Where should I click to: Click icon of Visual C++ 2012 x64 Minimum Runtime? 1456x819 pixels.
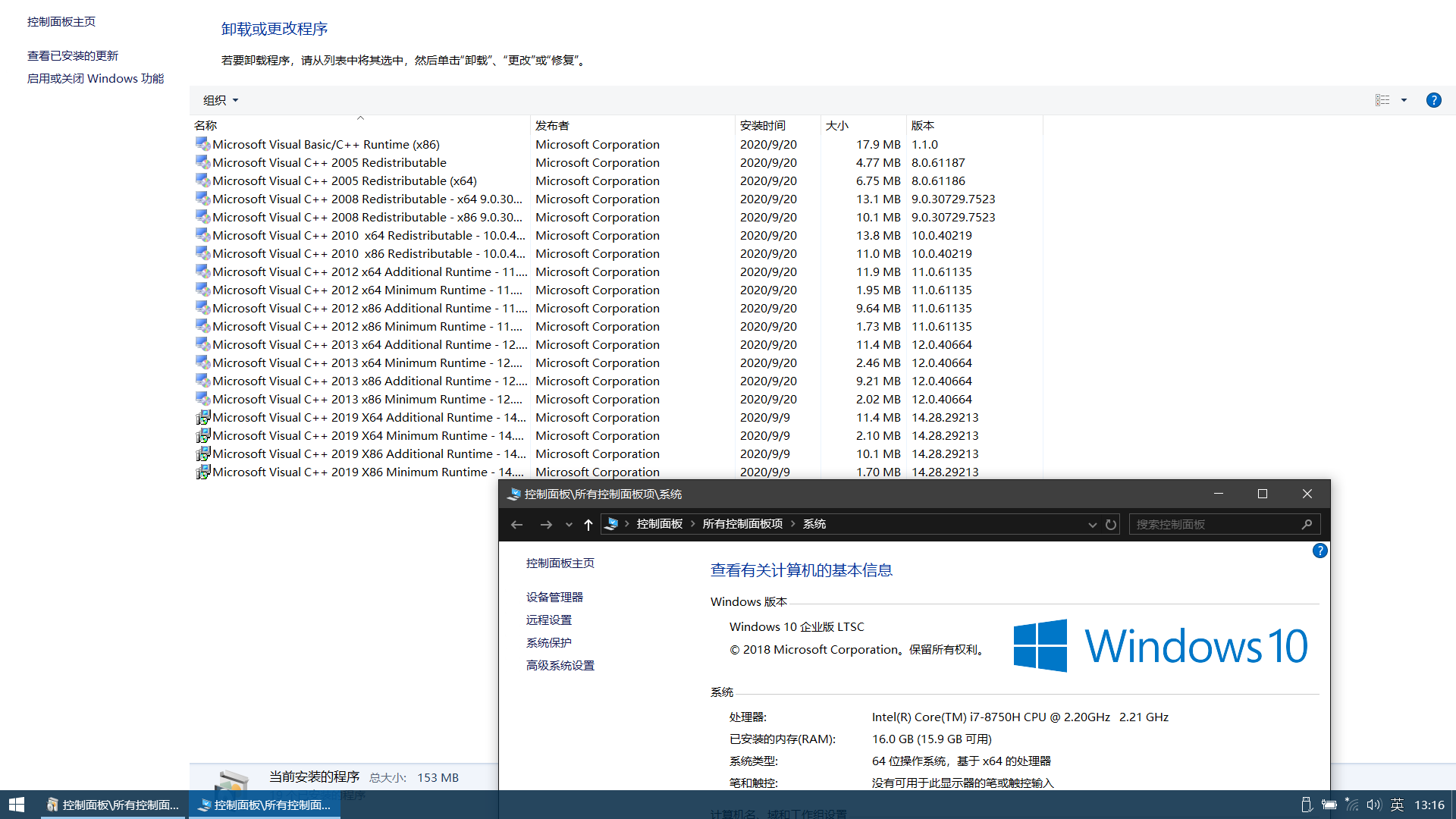click(x=202, y=290)
